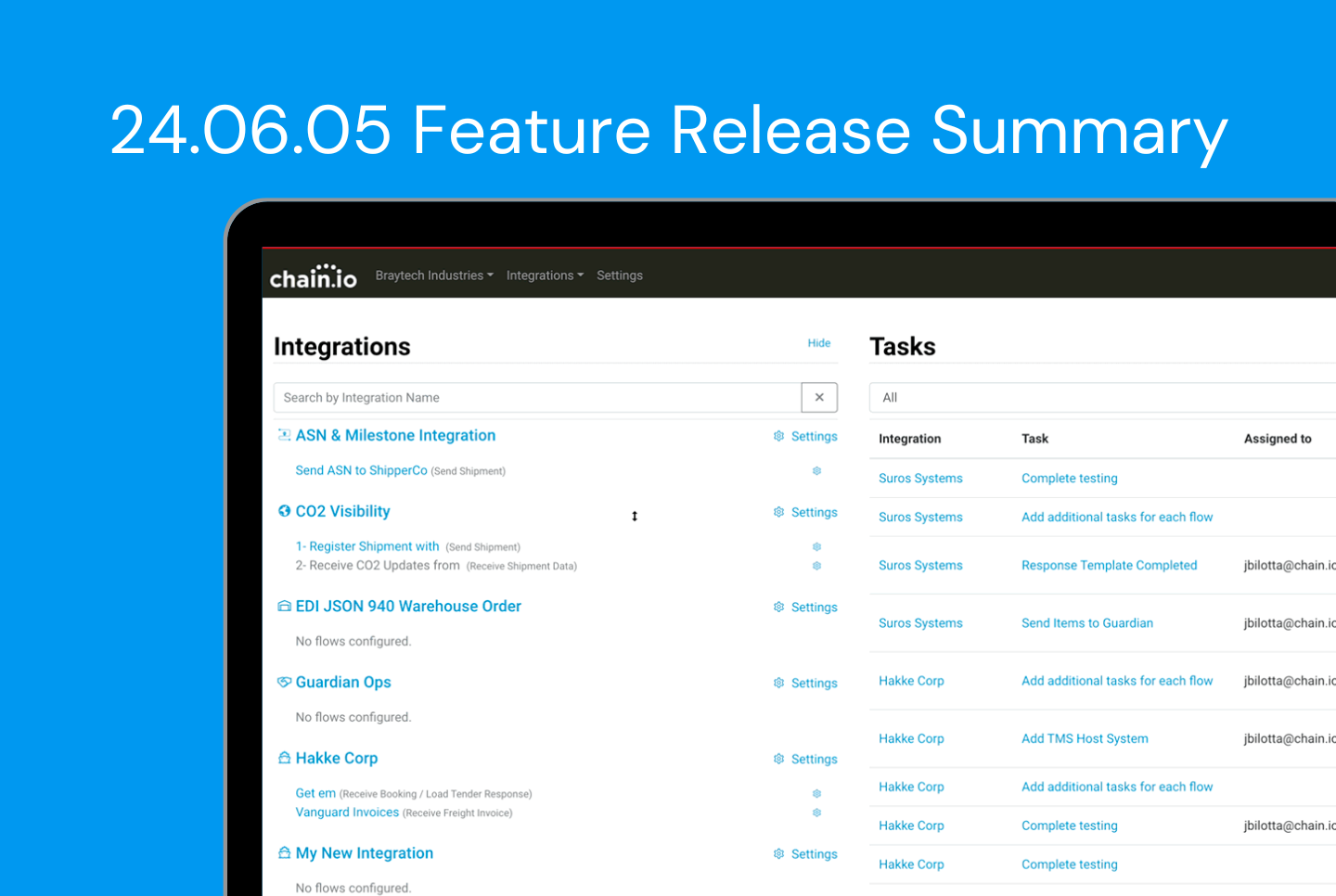The width and height of the screenshot is (1336, 896).
Task: Click the Hakke Corp integration icon
Action: point(284,758)
